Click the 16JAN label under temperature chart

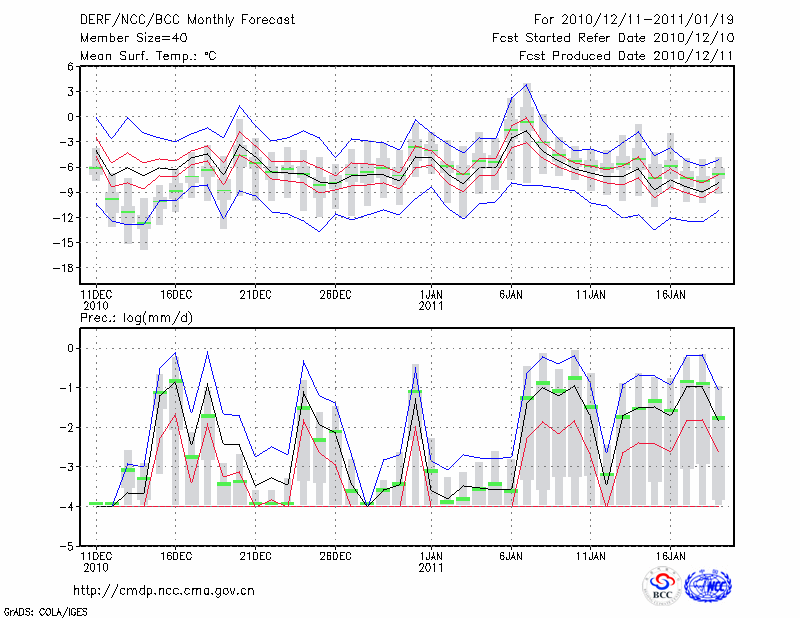670,295
